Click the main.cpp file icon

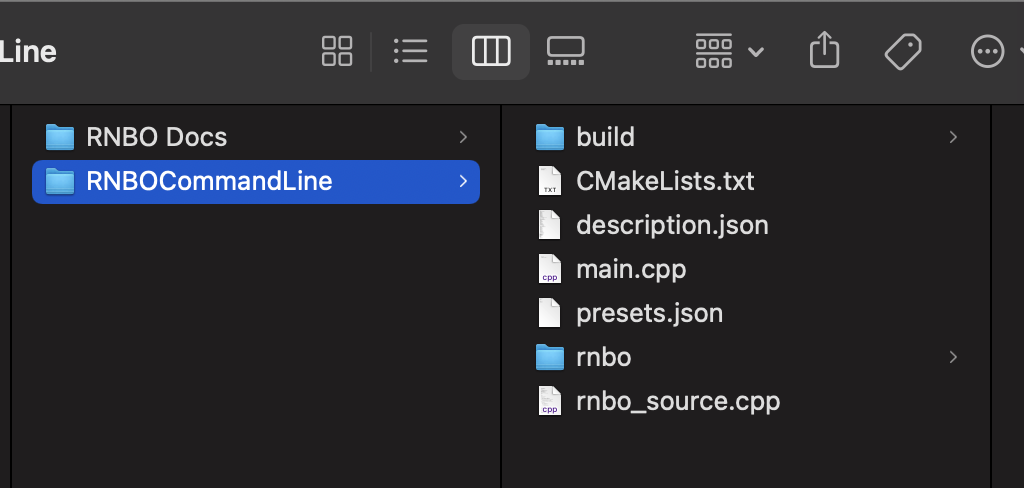(x=550, y=269)
